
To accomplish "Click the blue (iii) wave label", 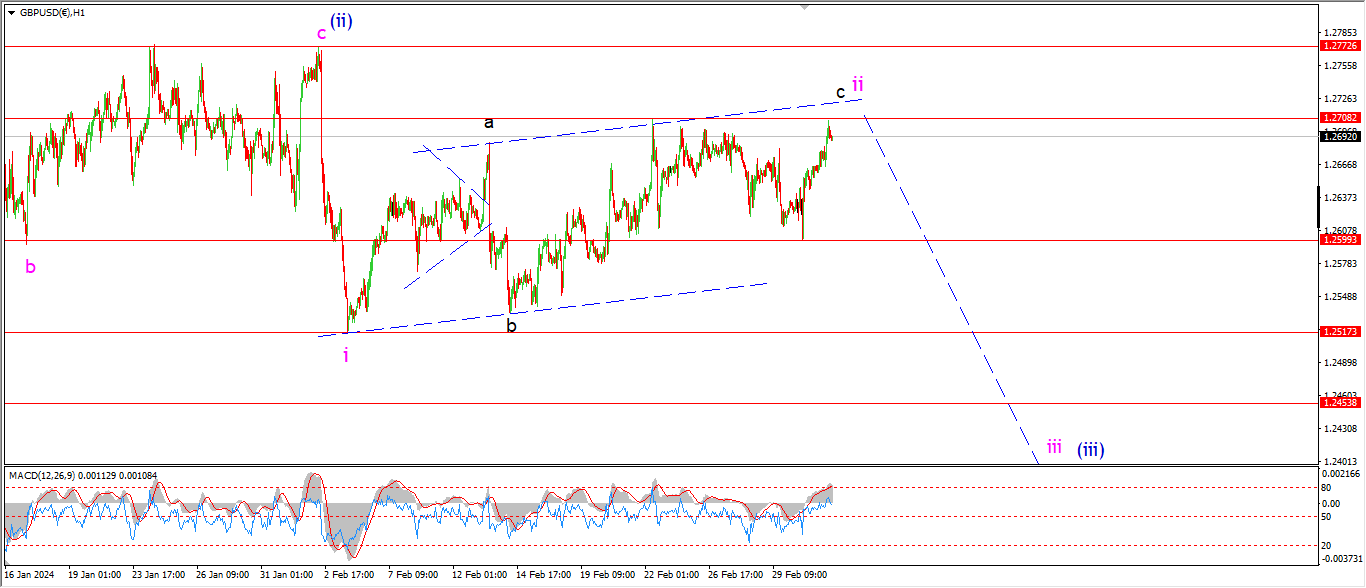I will (1090, 449).
